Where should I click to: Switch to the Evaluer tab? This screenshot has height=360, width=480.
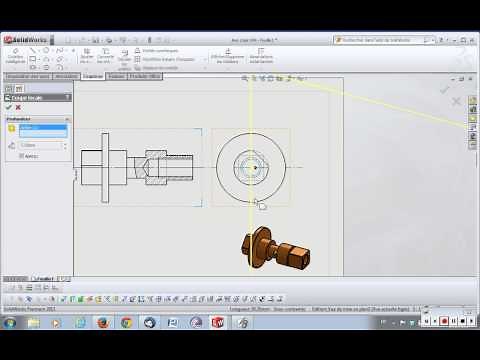tap(116, 76)
